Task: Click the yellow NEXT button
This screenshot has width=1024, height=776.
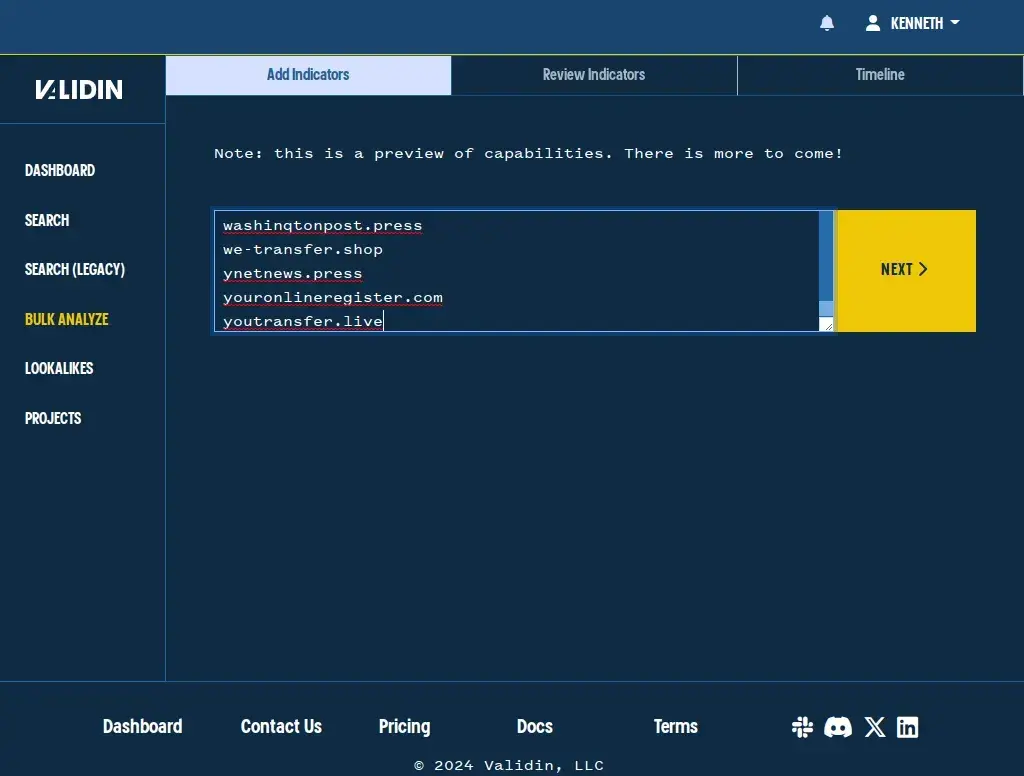Action: click(x=906, y=270)
